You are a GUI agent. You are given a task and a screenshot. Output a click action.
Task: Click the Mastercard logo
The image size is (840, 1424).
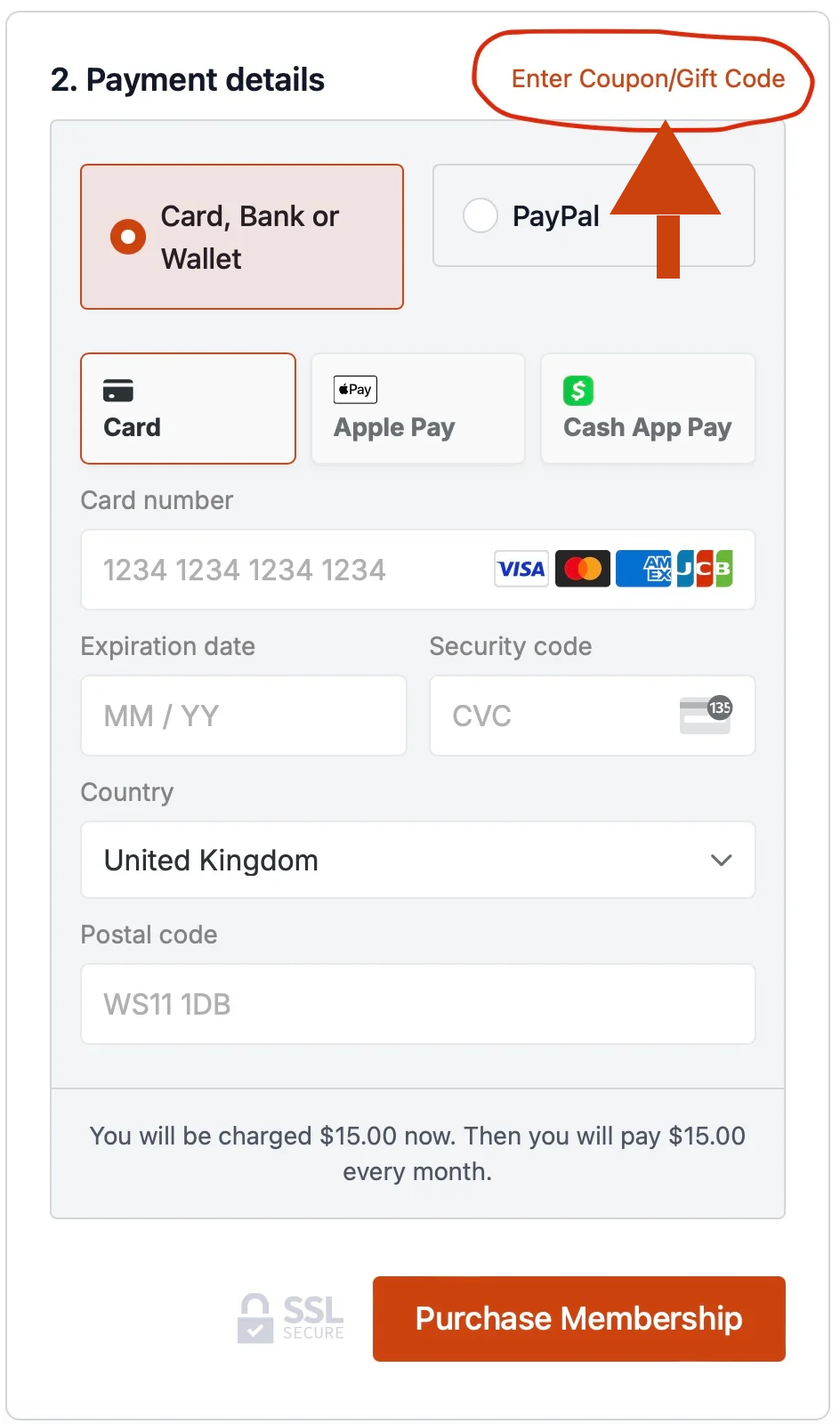[x=583, y=569]
